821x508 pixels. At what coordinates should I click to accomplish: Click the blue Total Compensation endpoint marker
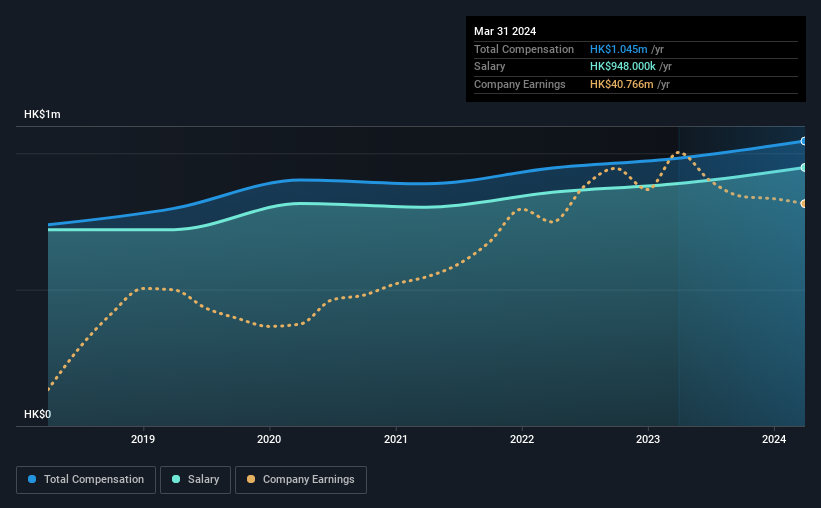click(803, 141)
